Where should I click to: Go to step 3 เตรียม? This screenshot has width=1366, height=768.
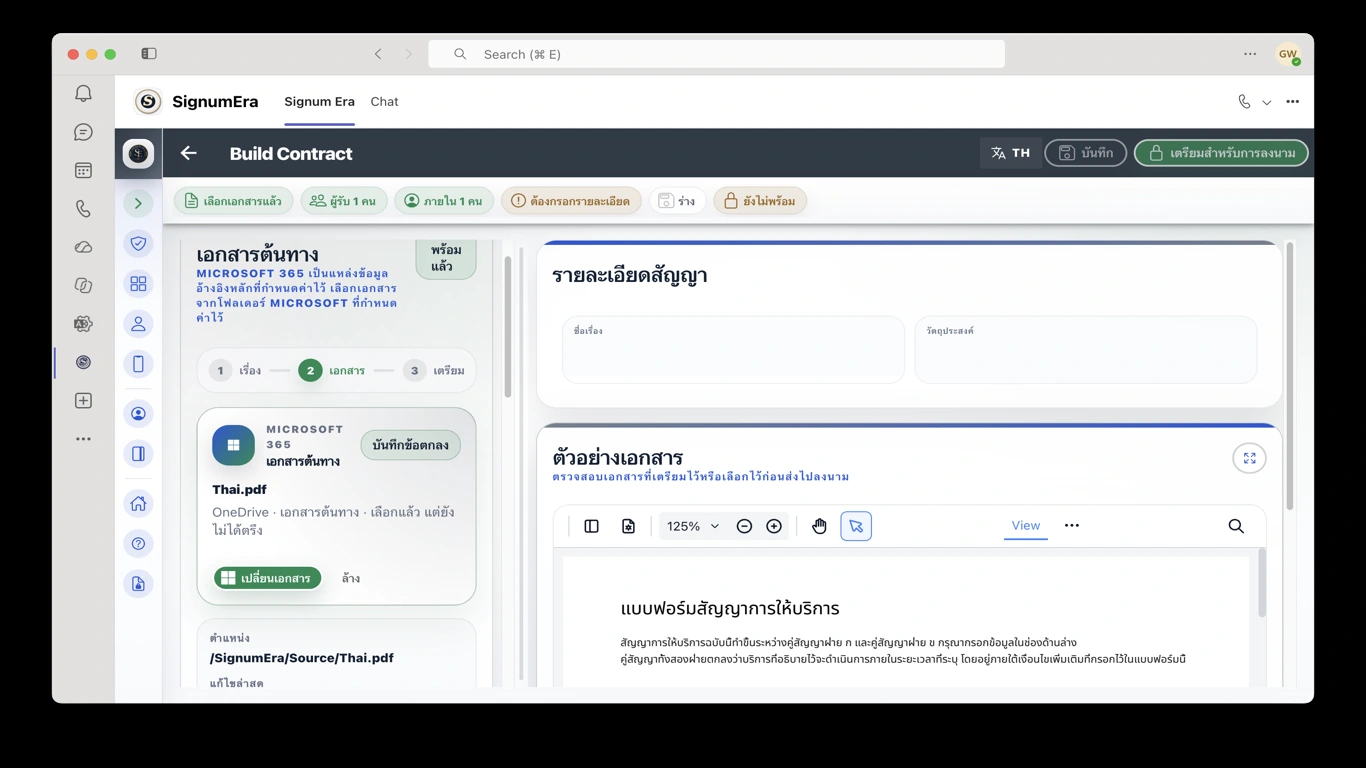[x=435, y=371]
